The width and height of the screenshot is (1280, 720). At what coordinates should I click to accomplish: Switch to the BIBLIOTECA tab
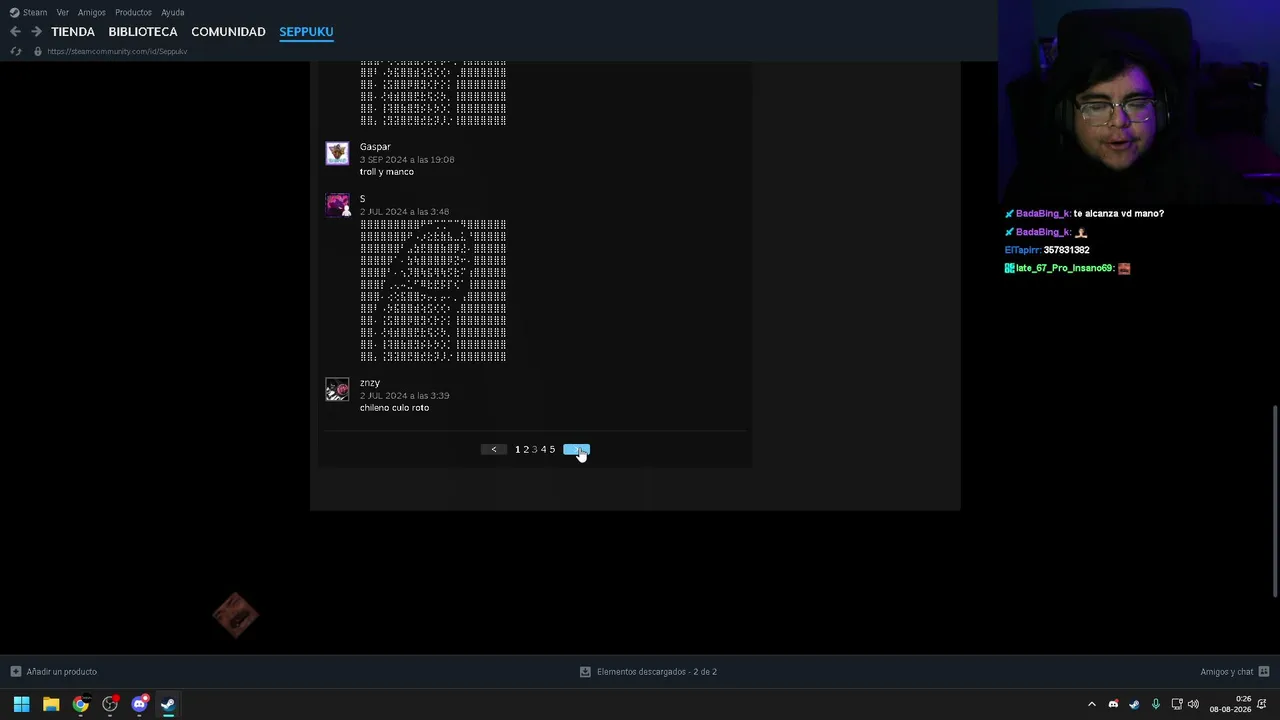143,32
